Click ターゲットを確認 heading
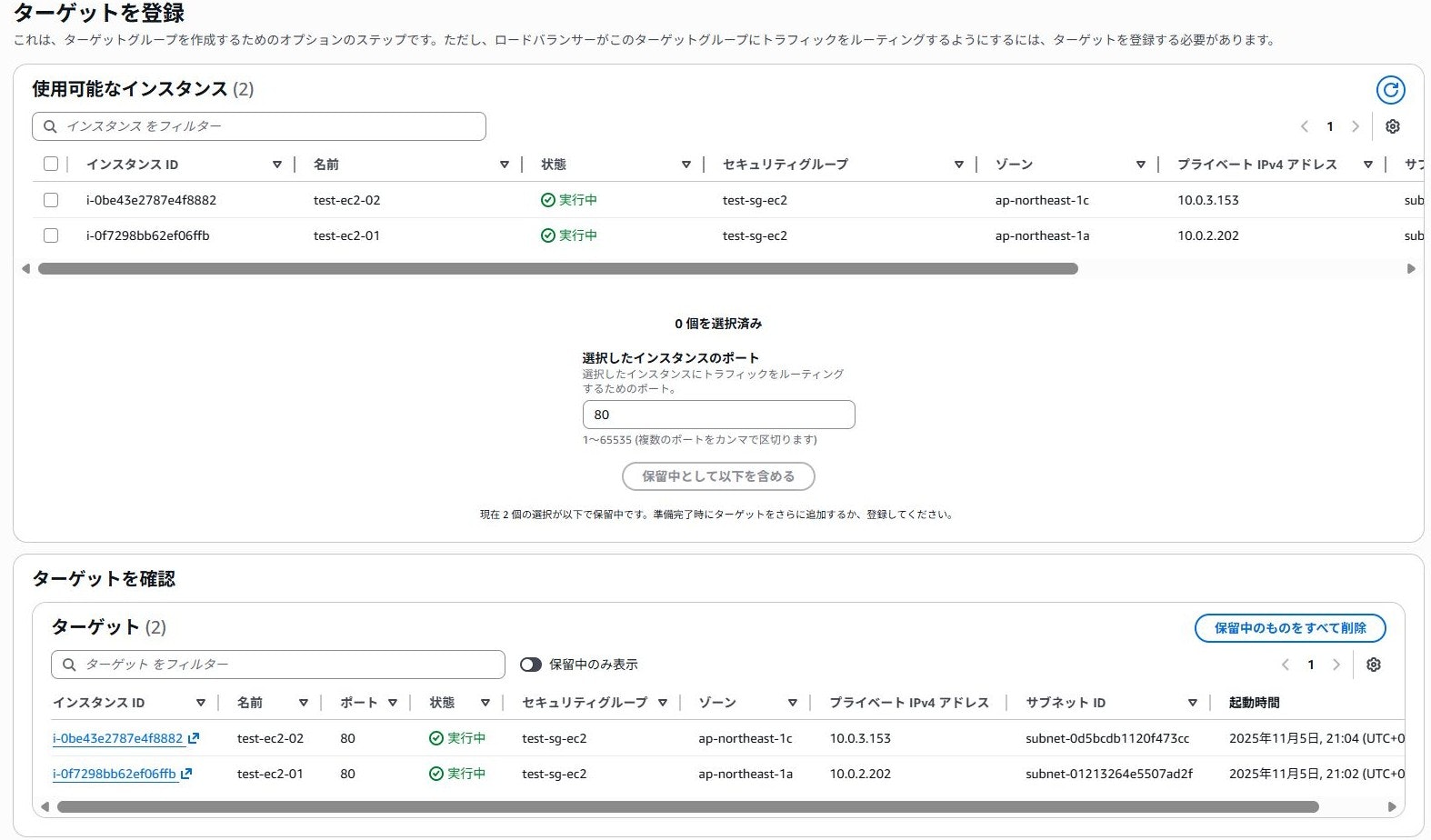1431x840 pixels. click(x=104, y=579)
